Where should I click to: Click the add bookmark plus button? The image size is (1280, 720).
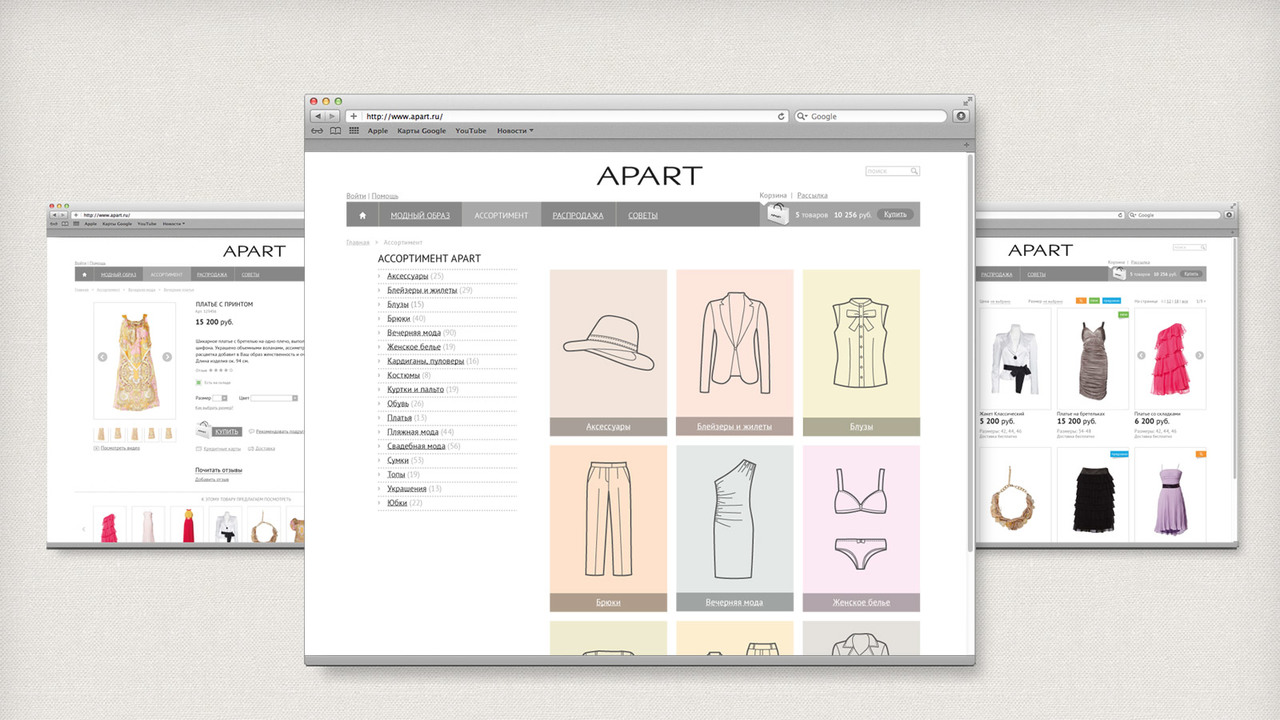click(353, 116)
